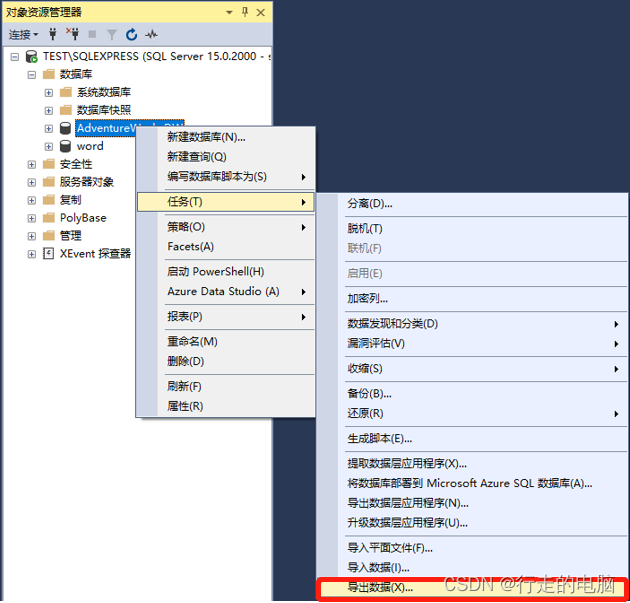Click the 服务器对象 folder icon
The image size is (630, 603).
[49, 182]
